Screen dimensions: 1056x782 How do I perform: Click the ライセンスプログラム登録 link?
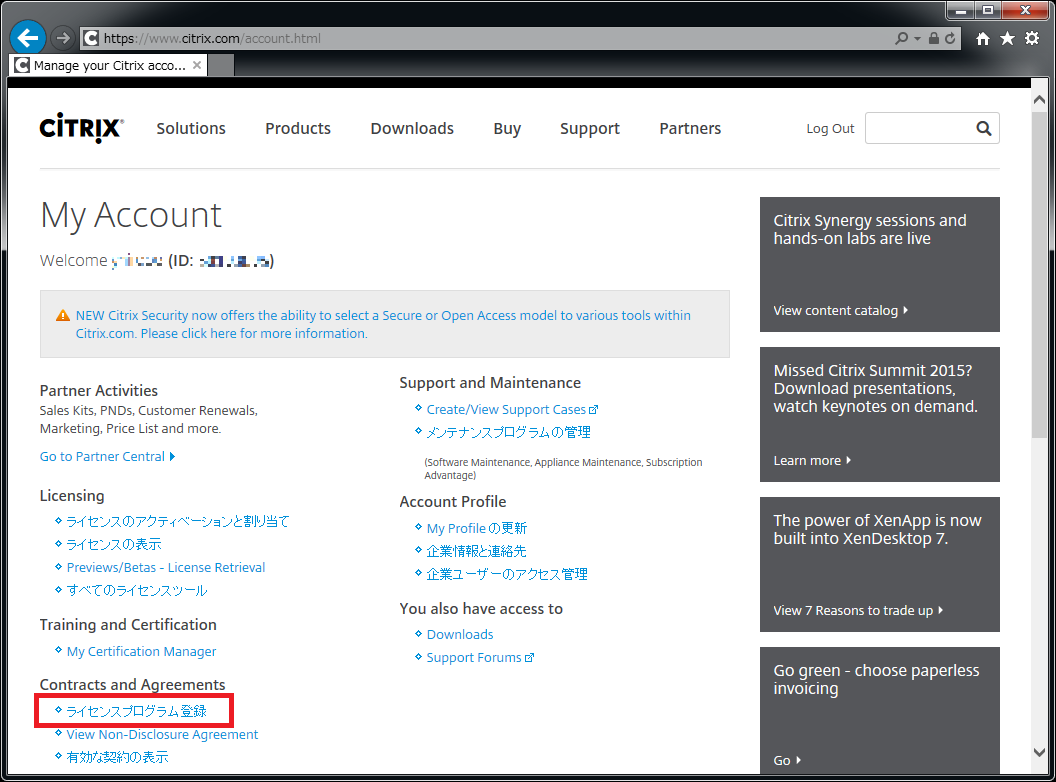[x=136, y=711]
